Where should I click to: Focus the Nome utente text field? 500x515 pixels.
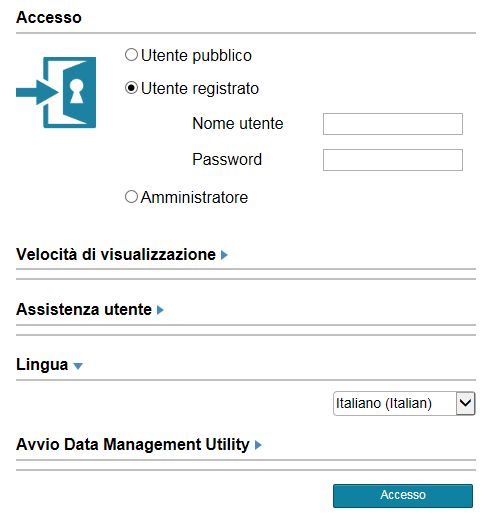tap(393, 124)
